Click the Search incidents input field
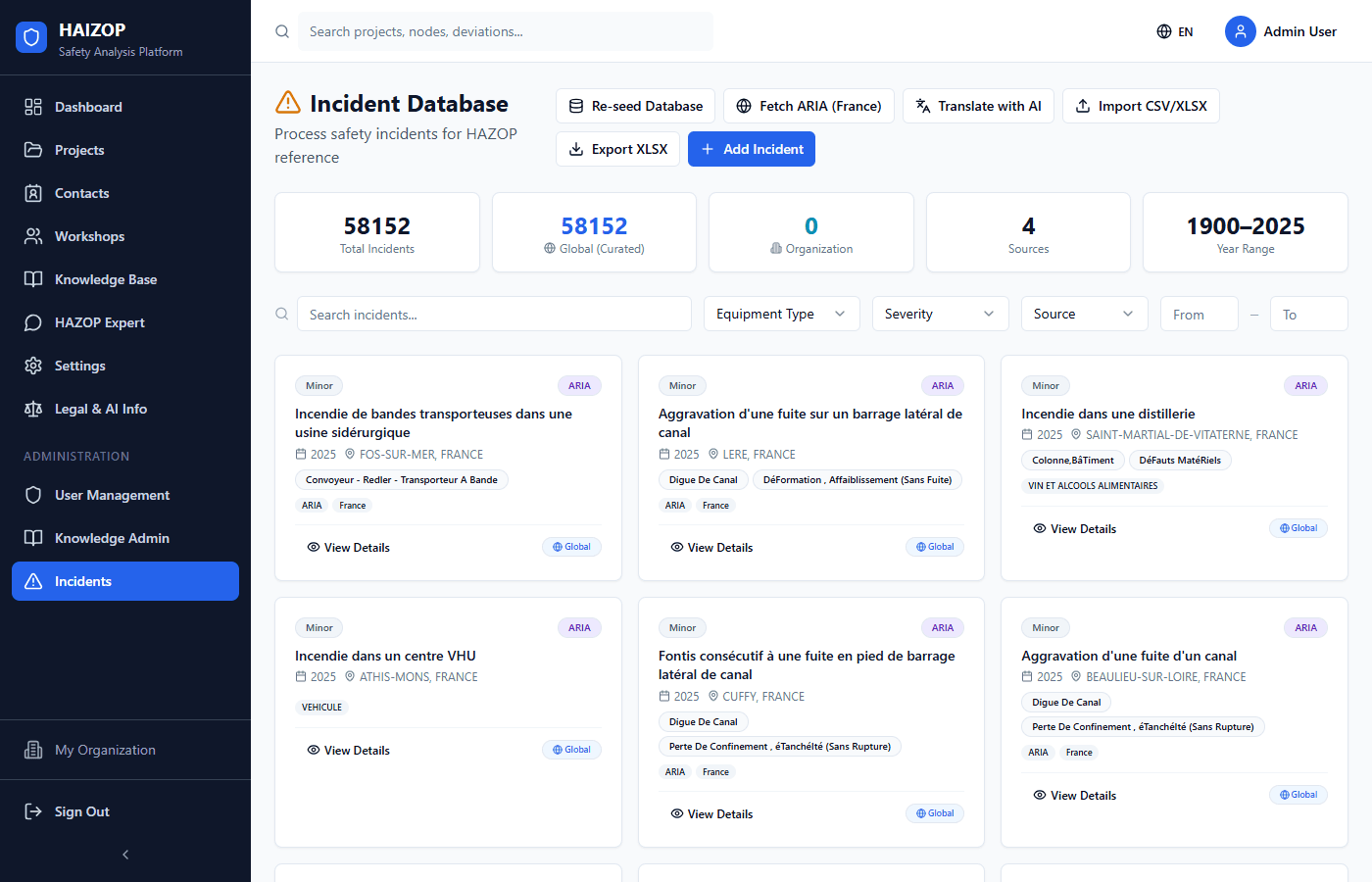Viewport: 1372px width, 882px height. pyautogui.click(x=494, y=315)
